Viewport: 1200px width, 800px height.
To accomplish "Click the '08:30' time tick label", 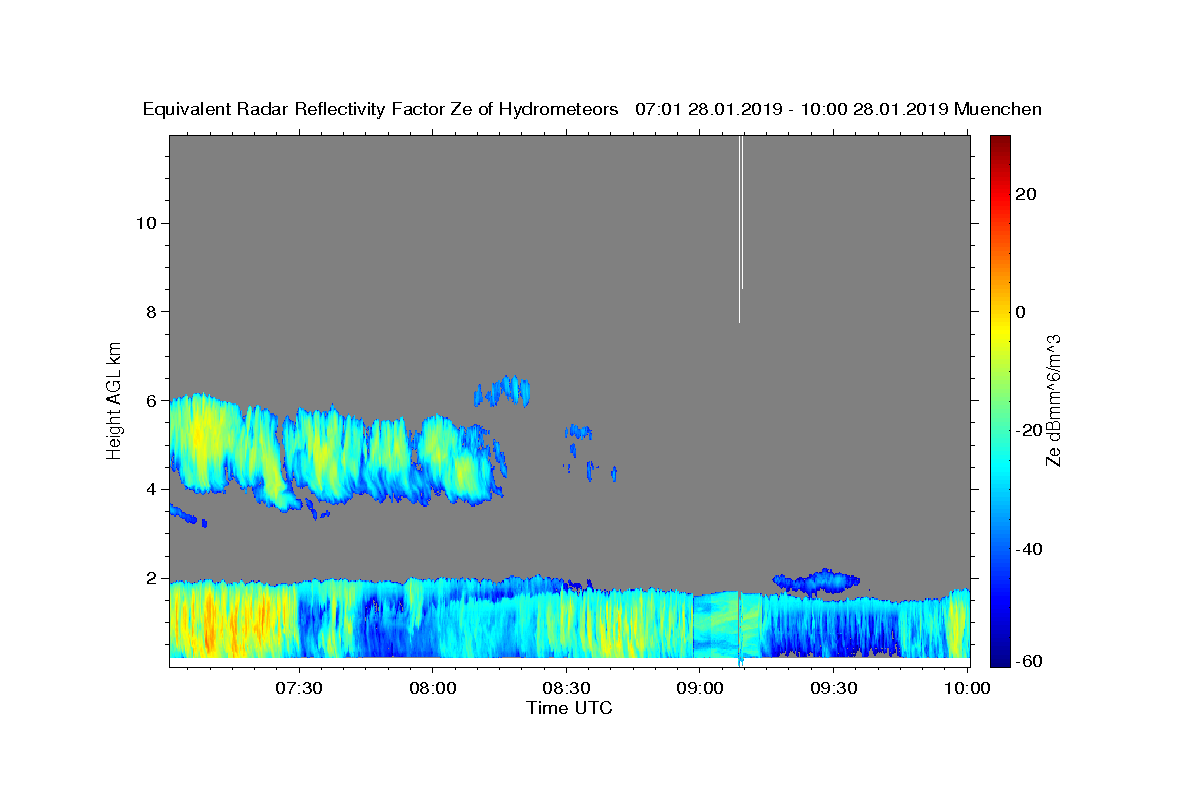I will pos(566,688).
